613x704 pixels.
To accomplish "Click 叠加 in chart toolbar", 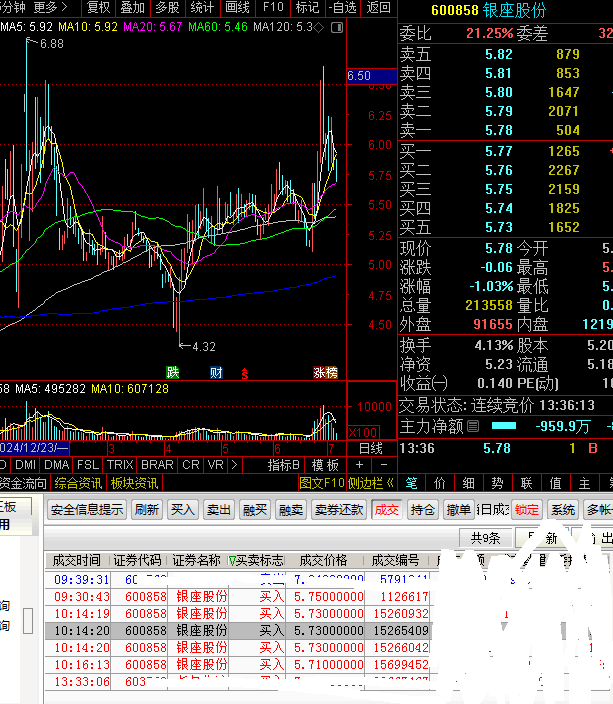I will click(132, 7).
